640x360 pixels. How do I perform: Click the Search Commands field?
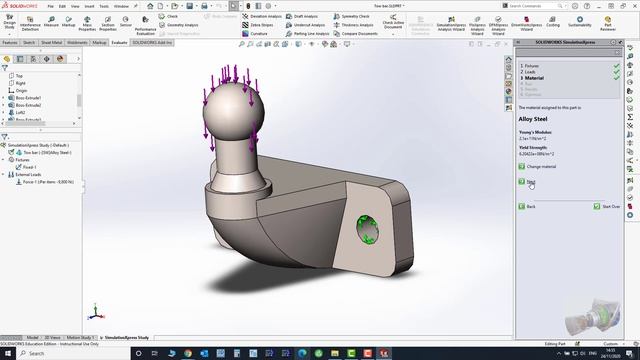tap(533, 6)
